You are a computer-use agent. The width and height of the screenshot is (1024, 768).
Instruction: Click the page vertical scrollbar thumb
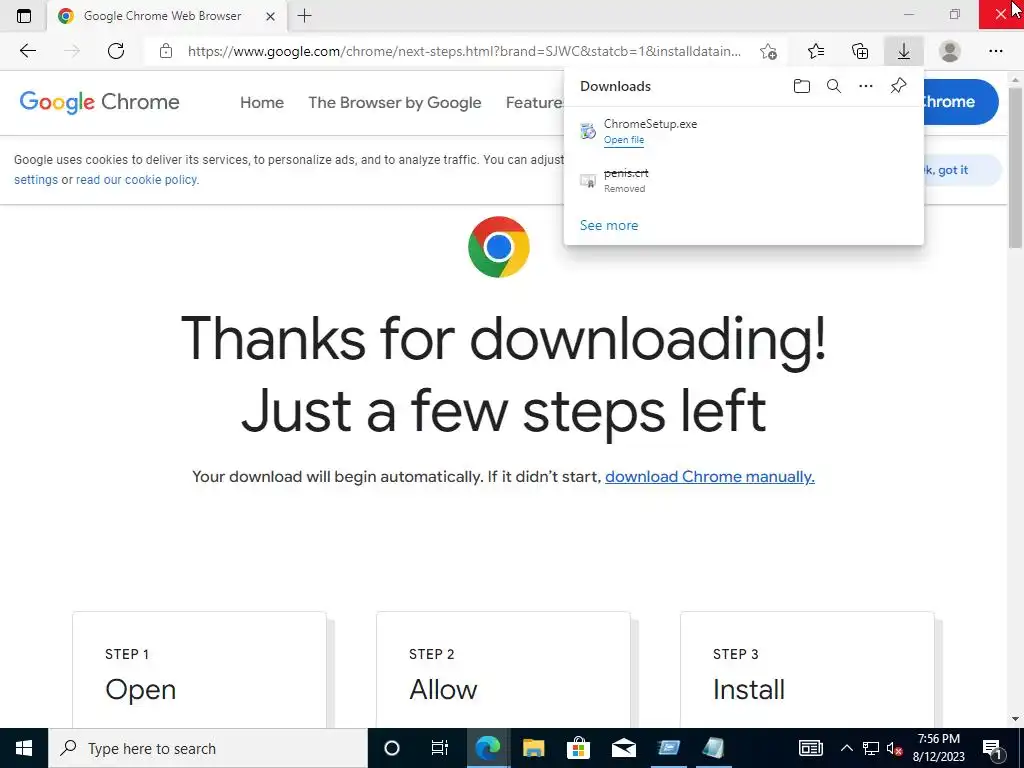[1016, 167]
